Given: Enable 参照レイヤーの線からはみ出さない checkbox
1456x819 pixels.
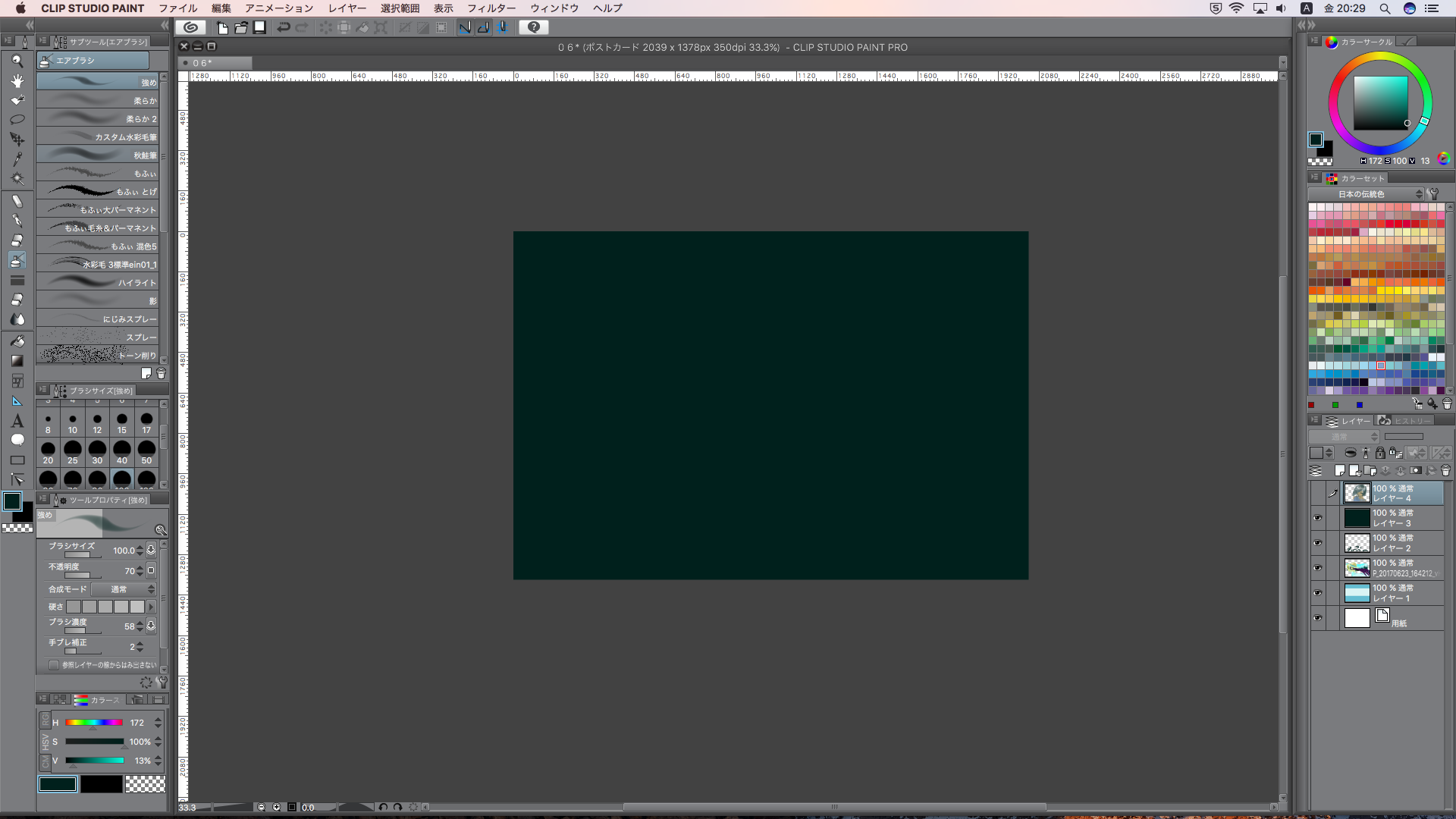Looking at the screenshot, I should click(x=54, y=665).
